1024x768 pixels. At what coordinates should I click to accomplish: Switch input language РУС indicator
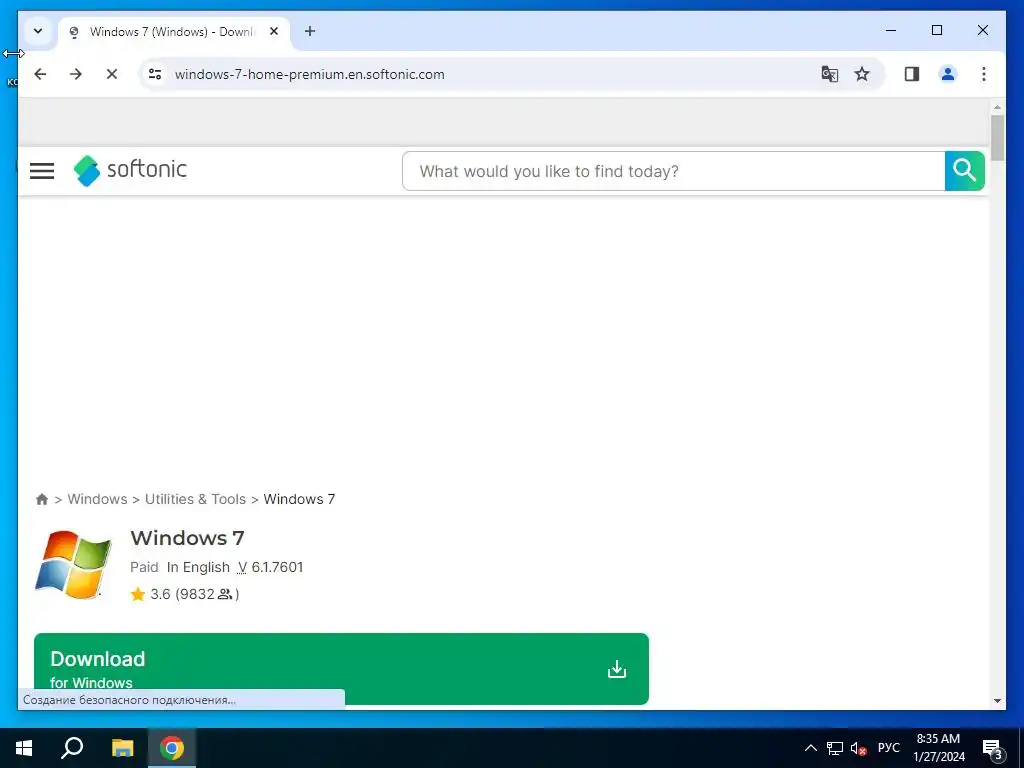pyautogui.click(x=888, y=748)
